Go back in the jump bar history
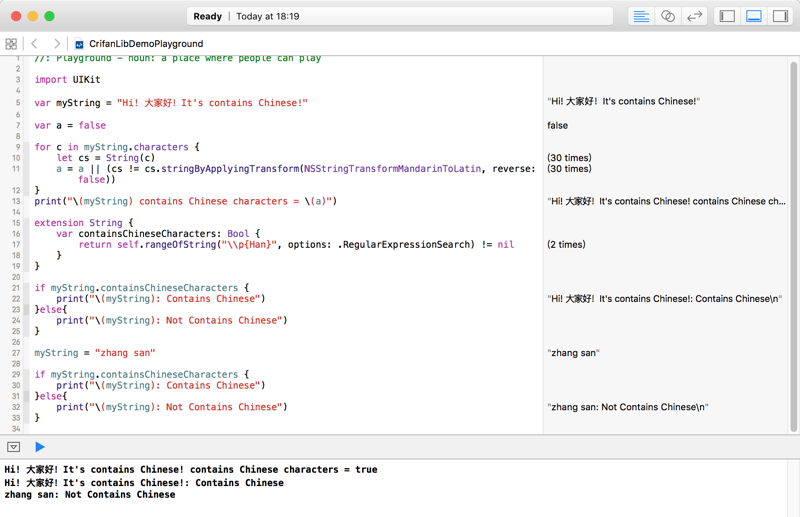Screen dimensions: 800x517 [34, 44]
